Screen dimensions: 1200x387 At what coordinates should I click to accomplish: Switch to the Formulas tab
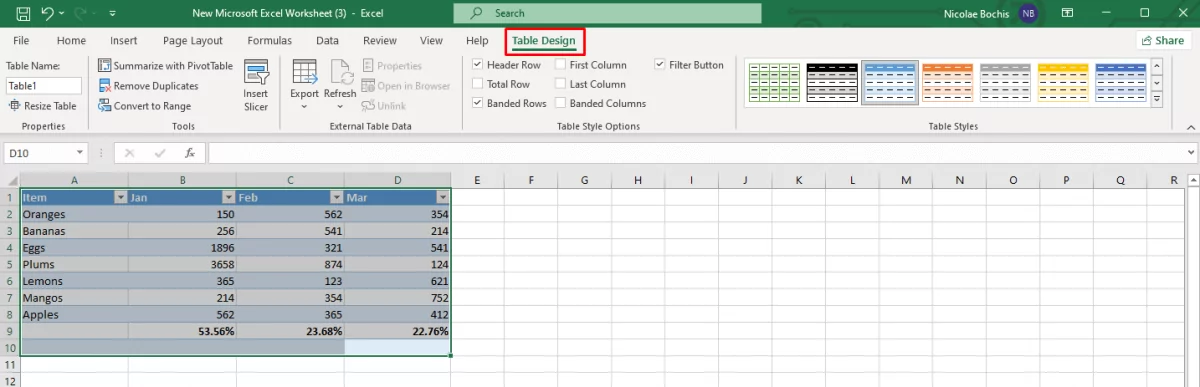[x=270, y=41]
